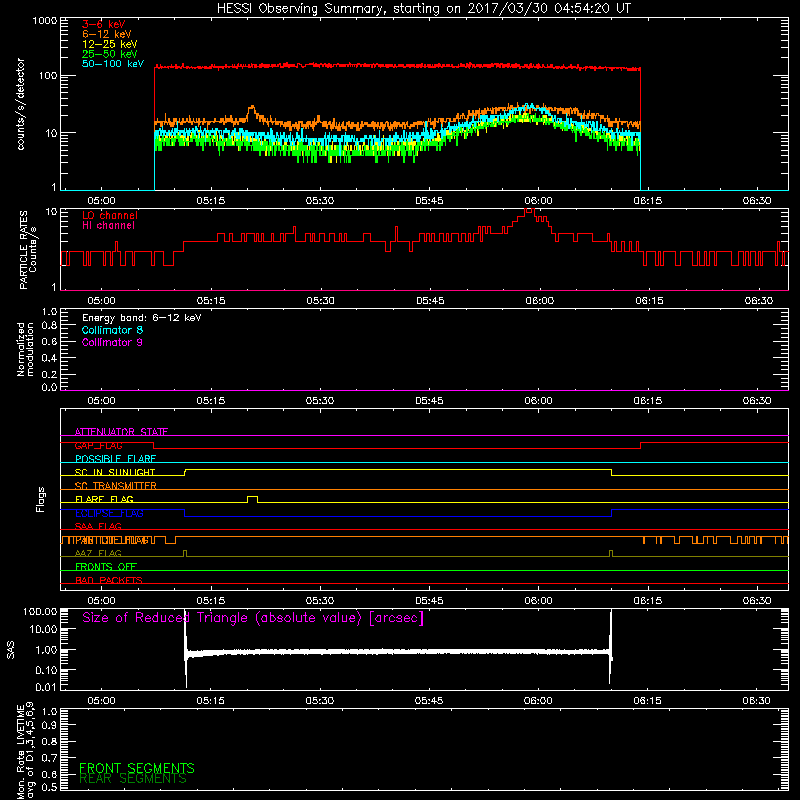Click the Normalized modulation axis title
This screenshot has width=800, height=800.
pos(25,349)
